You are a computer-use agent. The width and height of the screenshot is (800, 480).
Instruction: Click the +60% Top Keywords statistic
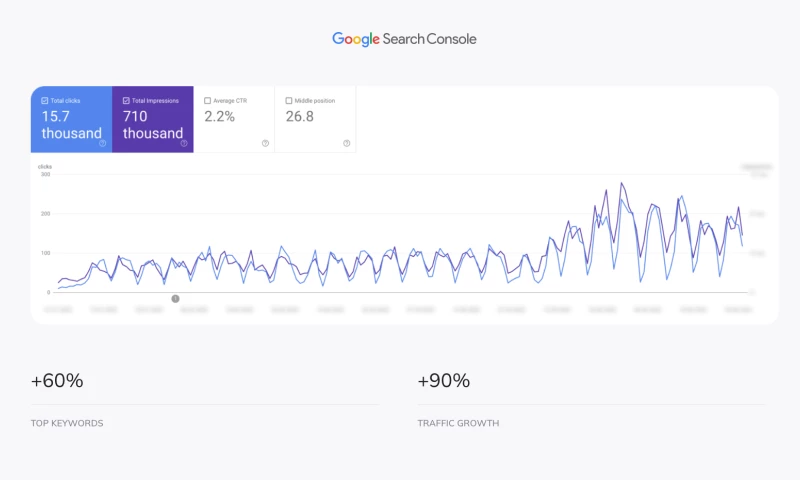tap(57, 380)
